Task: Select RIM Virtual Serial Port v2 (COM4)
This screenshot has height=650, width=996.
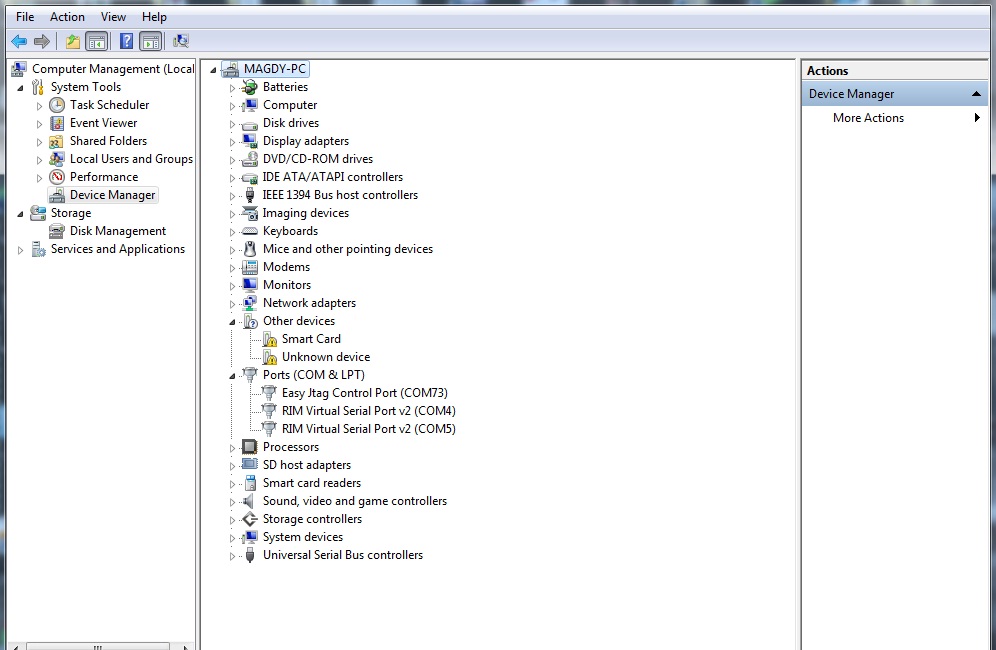Action: click(x=368, y=411)
